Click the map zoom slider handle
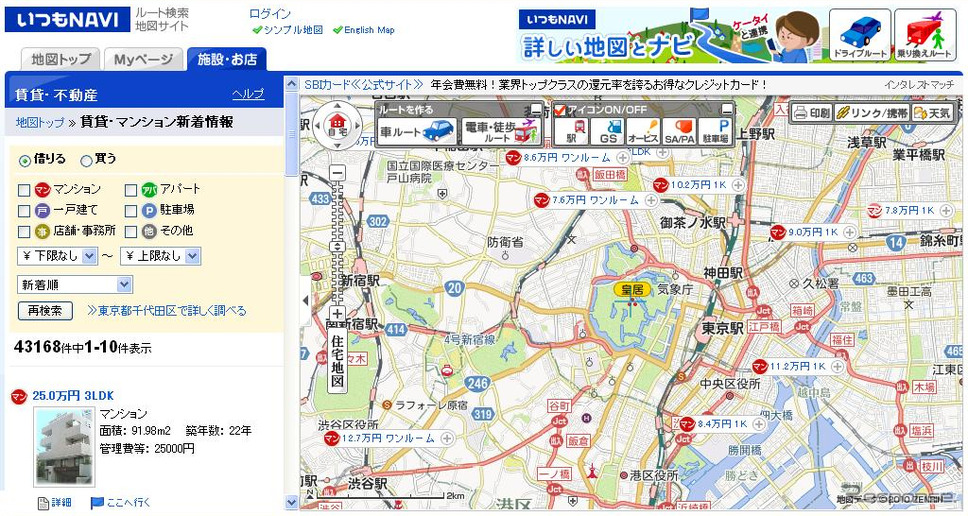This screenshot has height=516, width=968. 337,246
